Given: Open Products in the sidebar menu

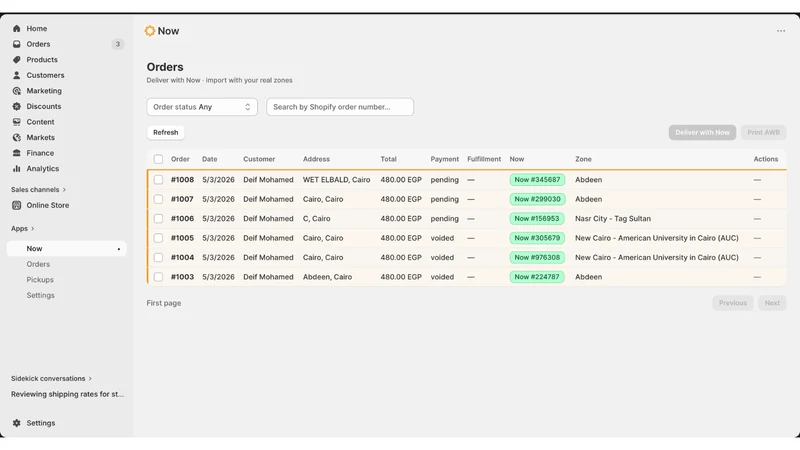Looking at the screenshot, I should click(x=42, y=60).
